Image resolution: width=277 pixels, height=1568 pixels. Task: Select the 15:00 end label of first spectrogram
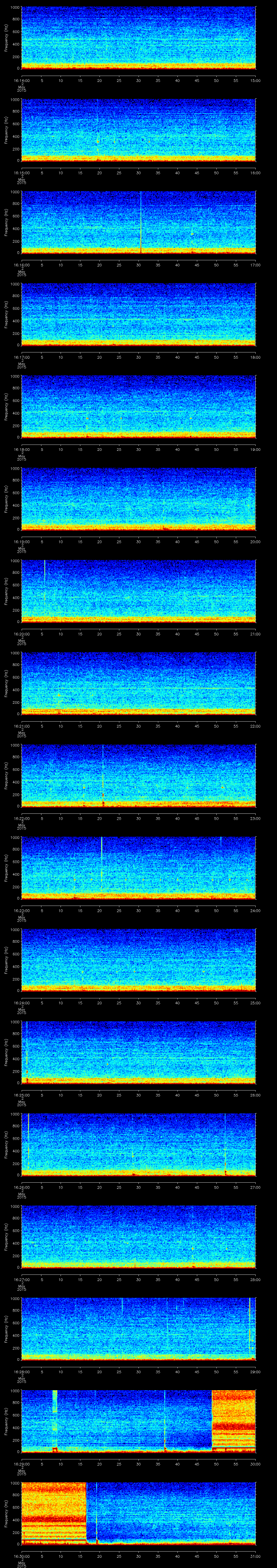click(x=255, y=80)
